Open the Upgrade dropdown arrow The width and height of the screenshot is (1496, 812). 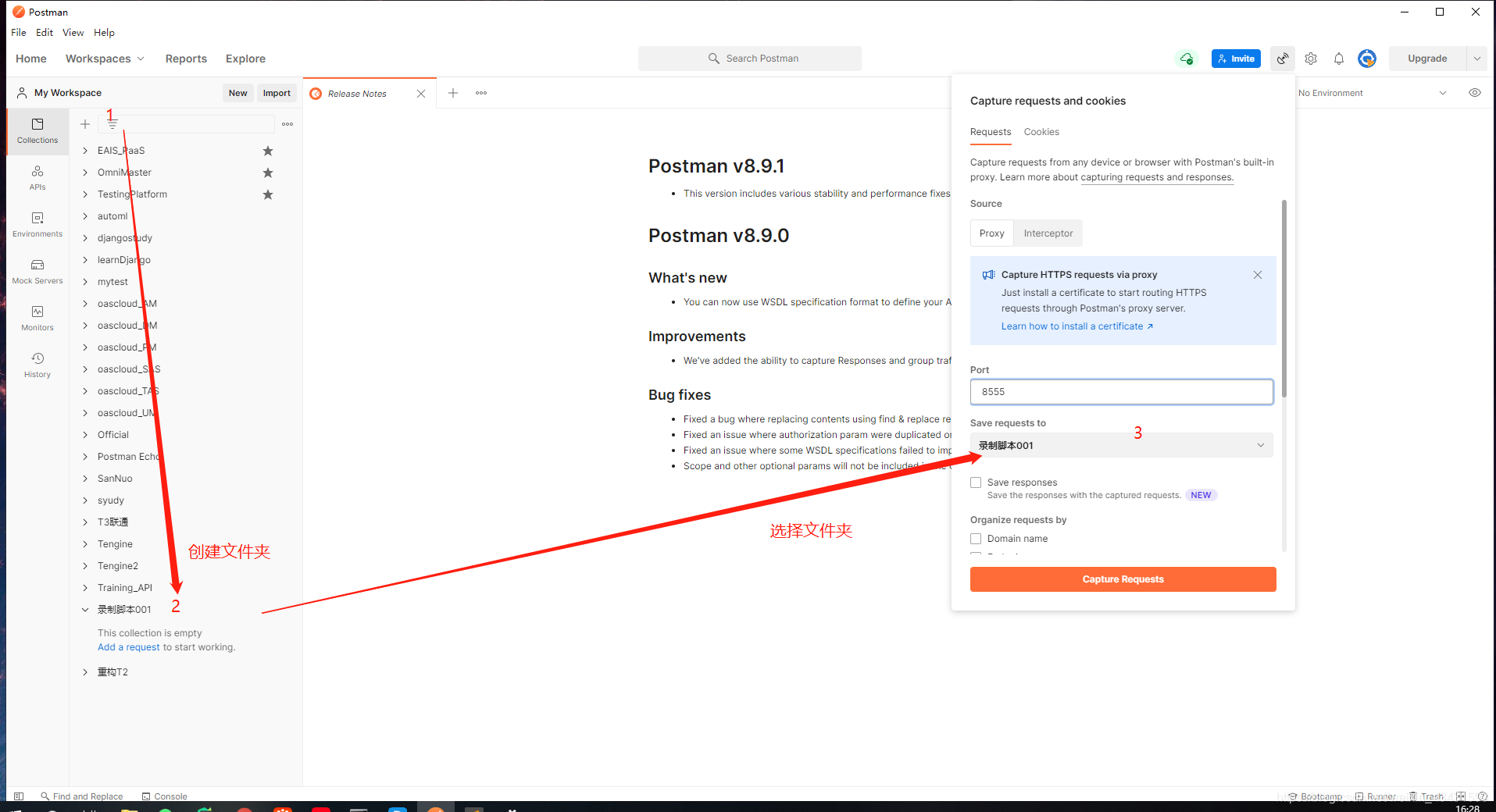pos(1476,59)
